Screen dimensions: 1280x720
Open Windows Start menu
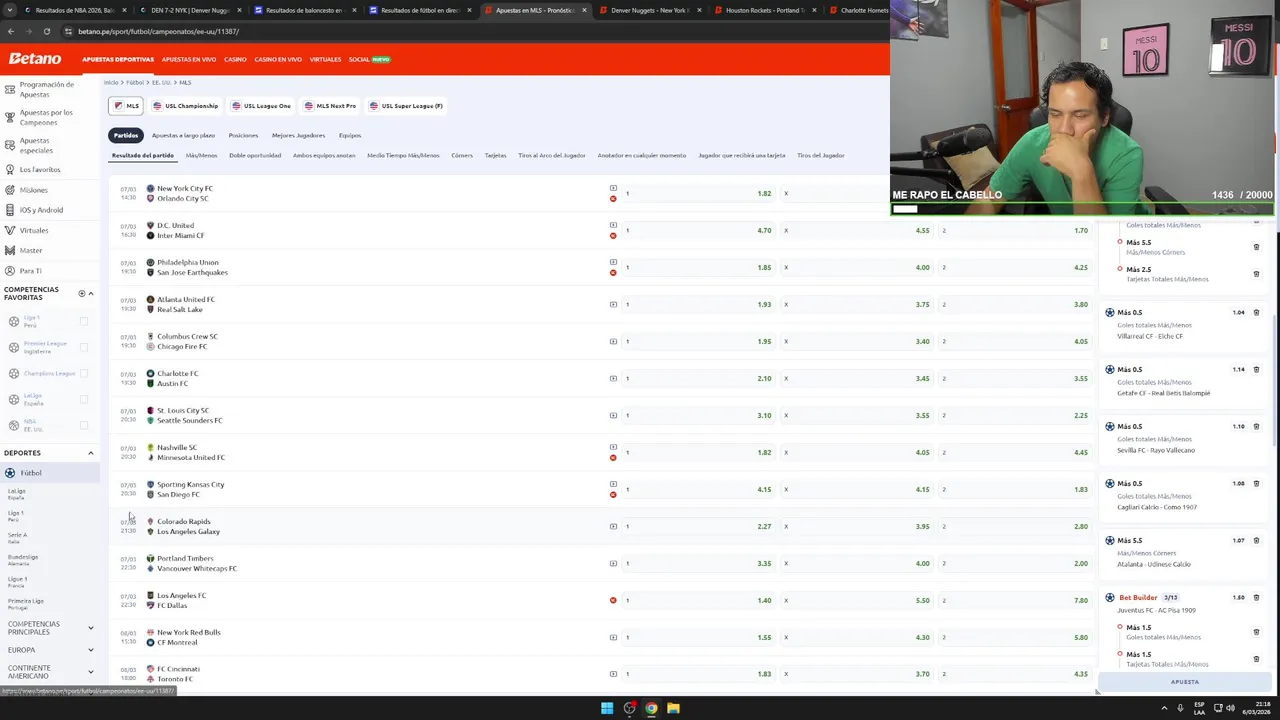click(606, 708)
